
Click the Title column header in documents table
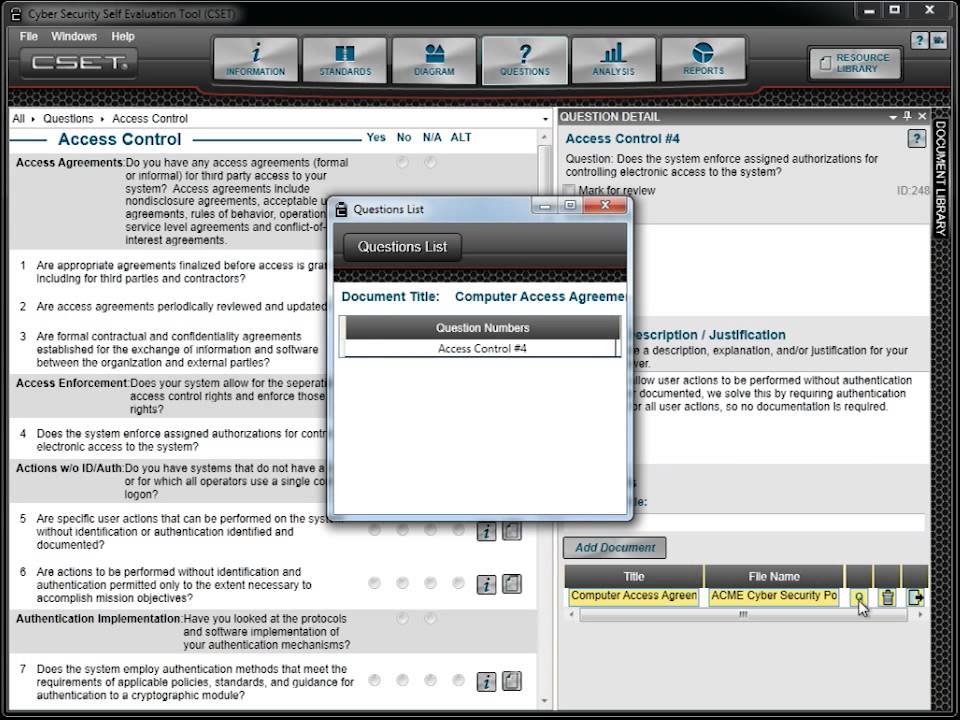(x=634, y=576)
